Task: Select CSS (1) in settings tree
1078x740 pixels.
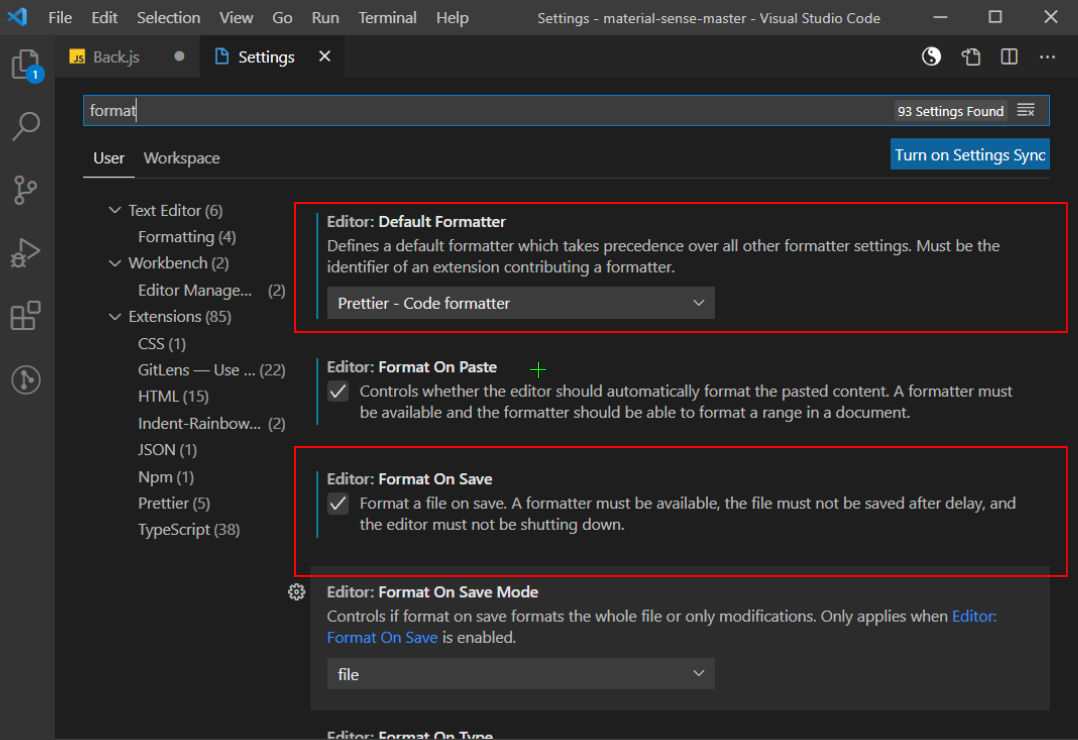Action: click(162, 344)
